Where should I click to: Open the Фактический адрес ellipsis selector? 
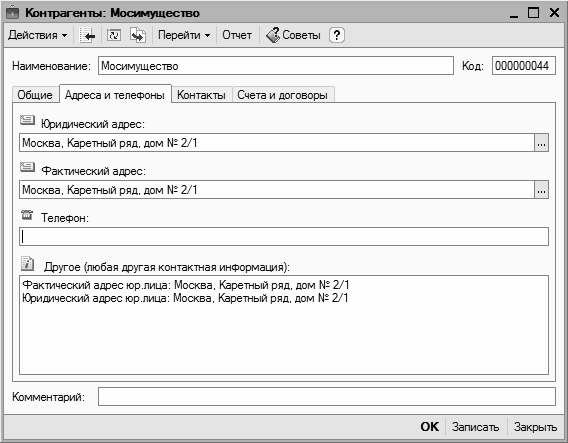(x=542, y=190)
